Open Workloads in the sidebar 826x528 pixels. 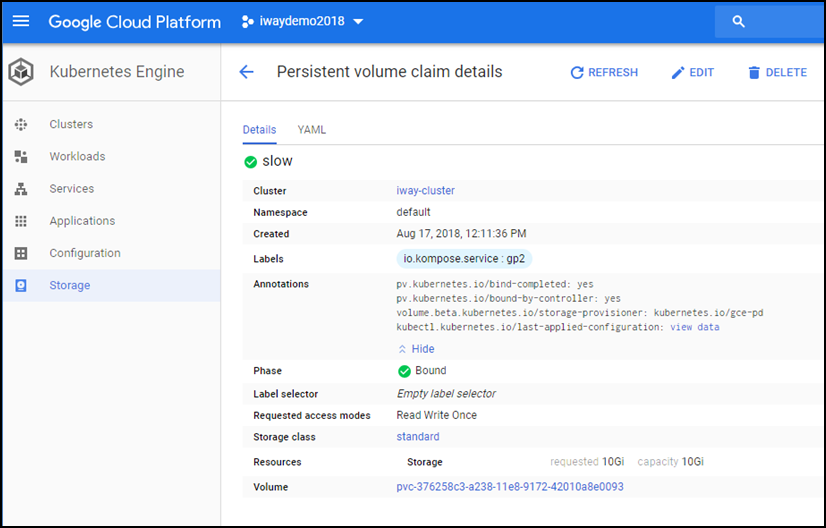pyautogui.click(x=77, y=157)
